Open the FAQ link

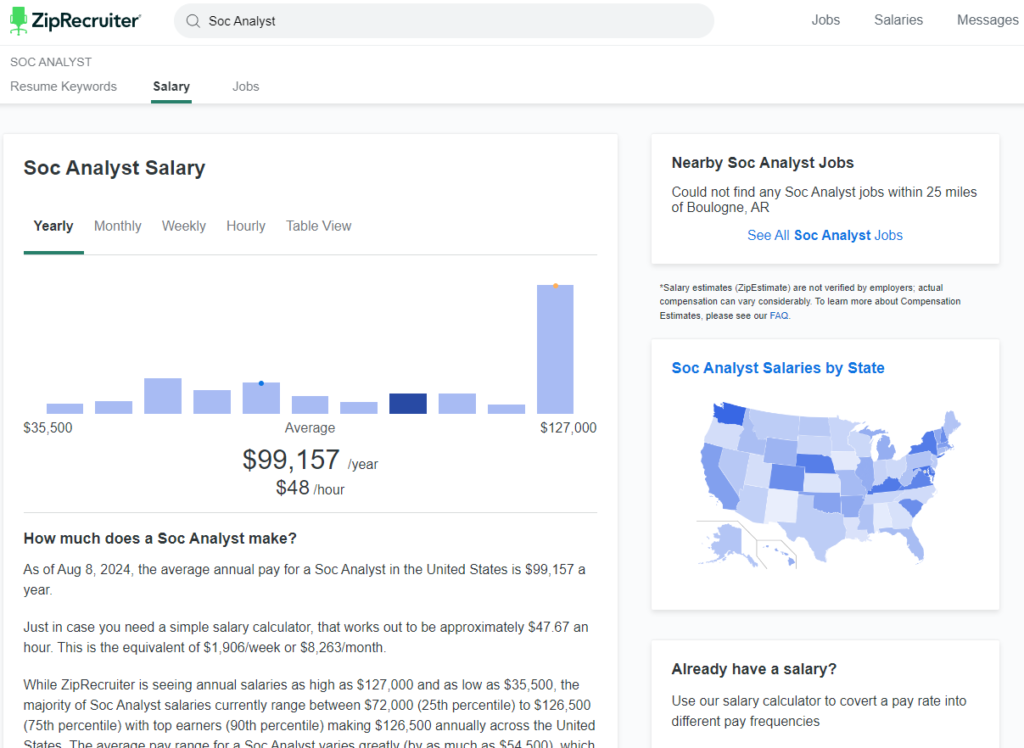click(778, 316)
